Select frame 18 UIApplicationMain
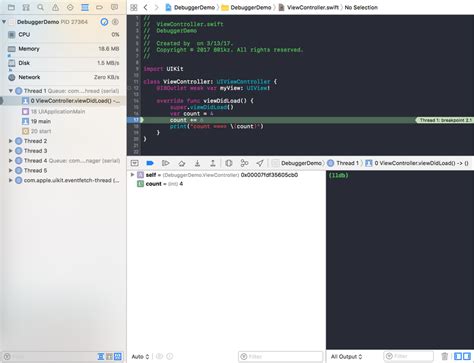The height and width of the screenshot is (363, 474). click(63, 111)
